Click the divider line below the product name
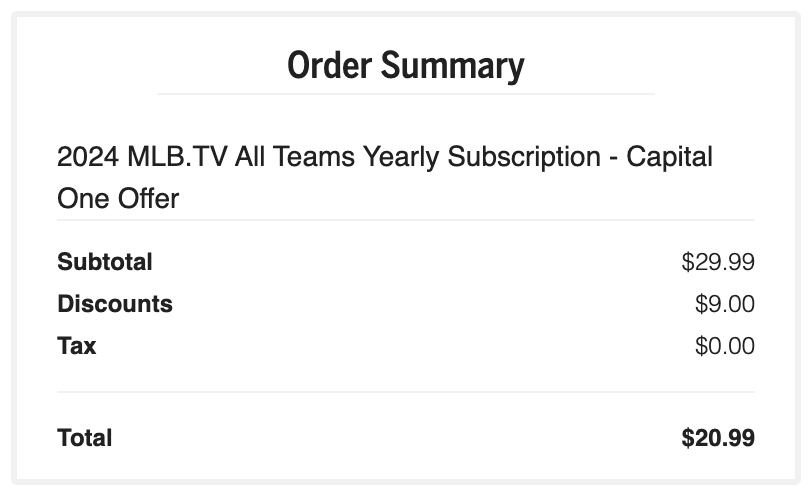This screenshot has height=496, width=812. pyautogui.click(x=405, y=220)
